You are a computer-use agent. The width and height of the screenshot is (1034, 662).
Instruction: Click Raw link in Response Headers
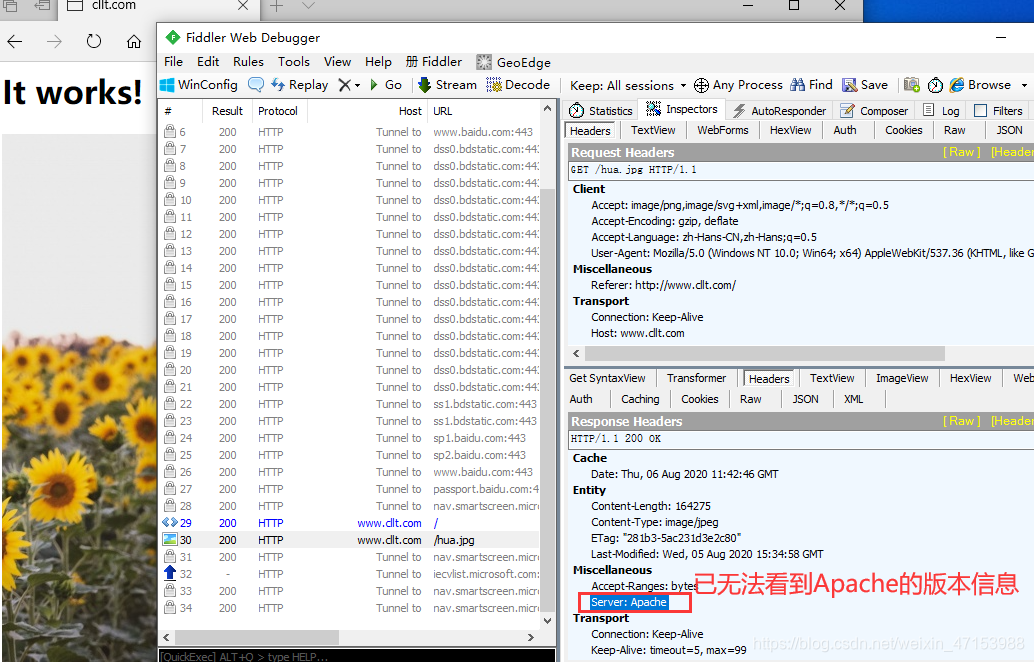[961, 421]
